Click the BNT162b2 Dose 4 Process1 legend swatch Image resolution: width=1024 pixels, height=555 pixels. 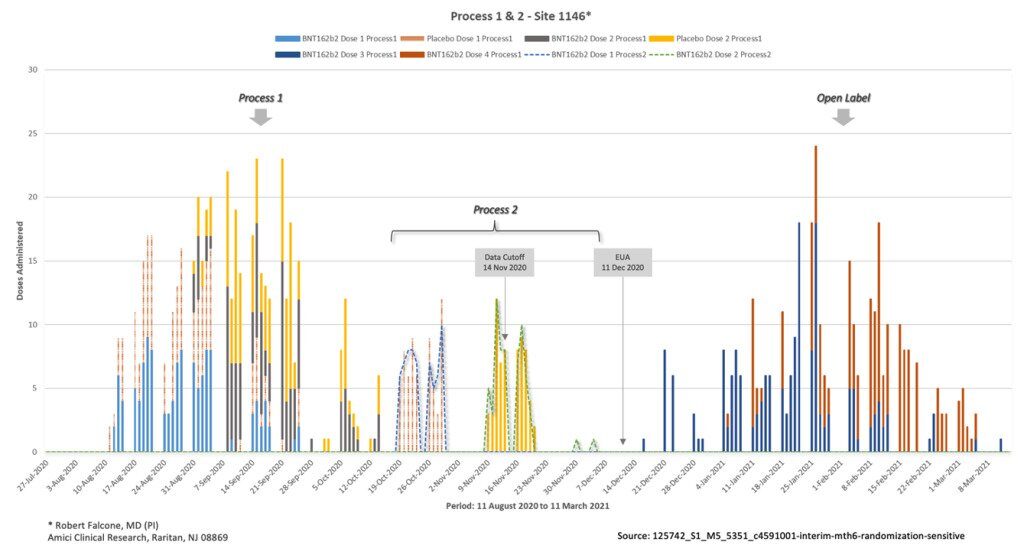coord(412,55)
